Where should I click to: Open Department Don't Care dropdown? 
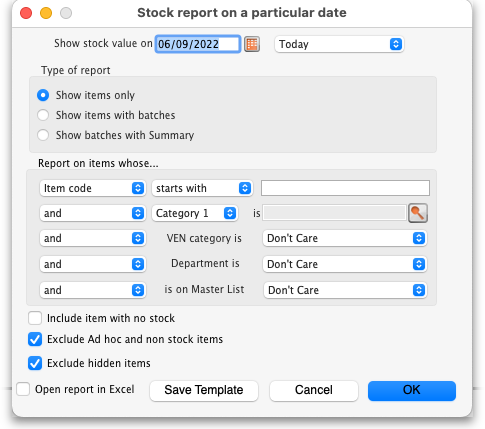345,264
